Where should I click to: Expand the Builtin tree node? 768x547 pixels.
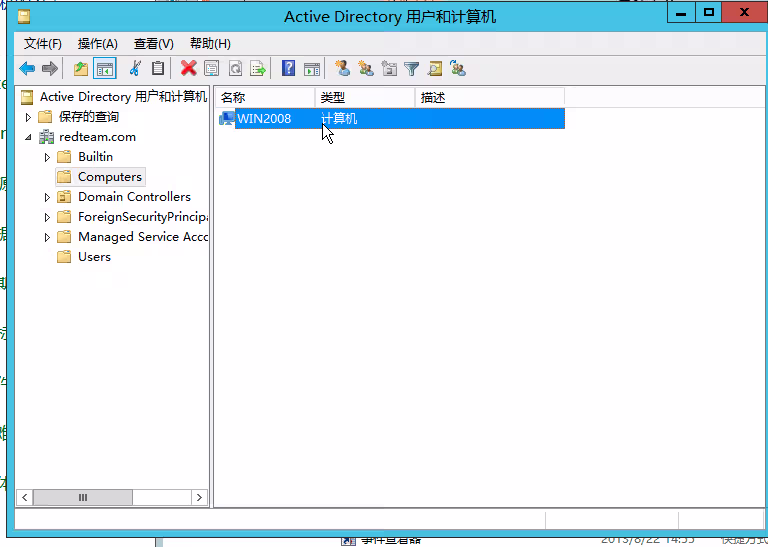coord(47,157)
